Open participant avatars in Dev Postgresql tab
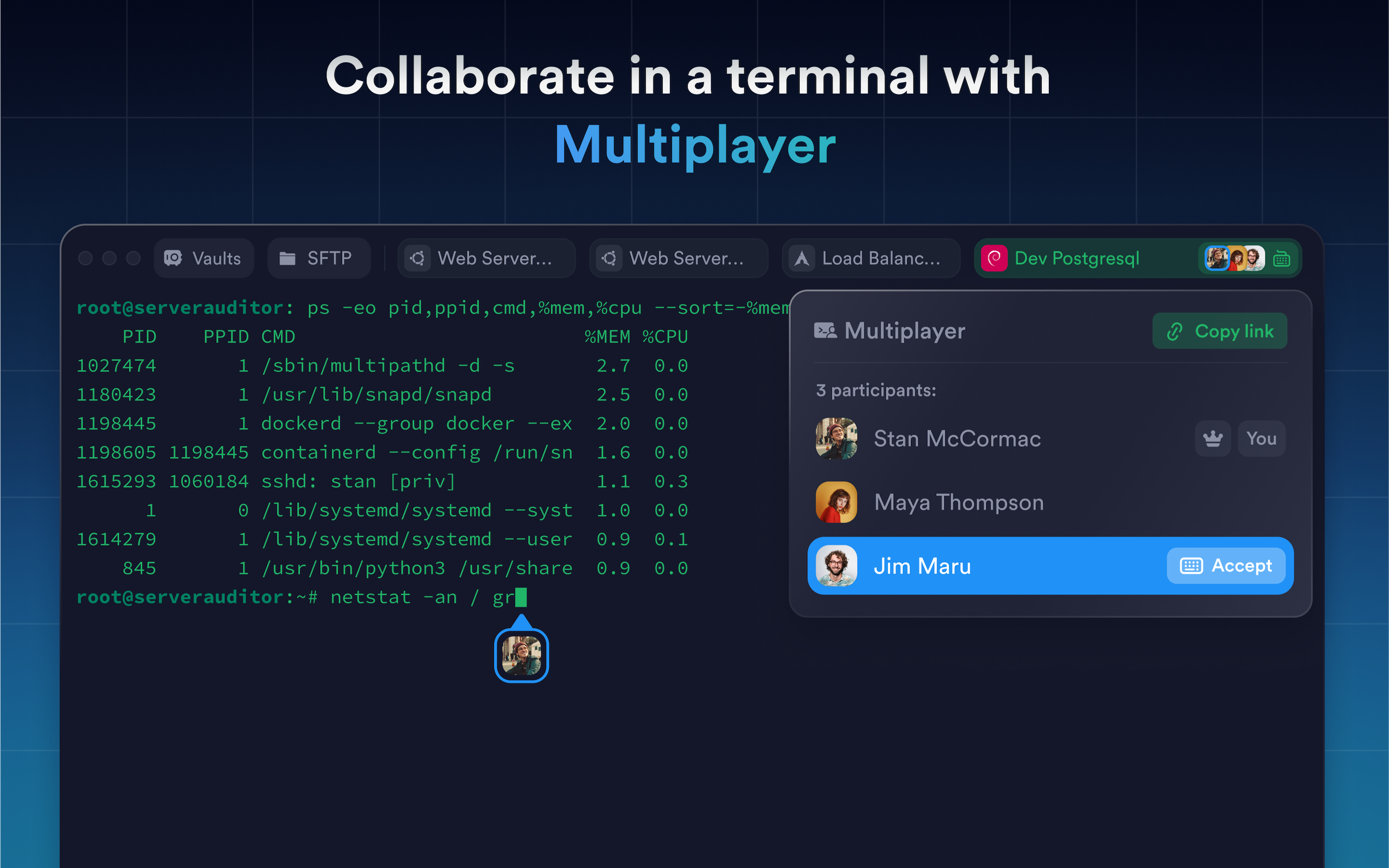 pyautogui.click(x=1235, y=258)
